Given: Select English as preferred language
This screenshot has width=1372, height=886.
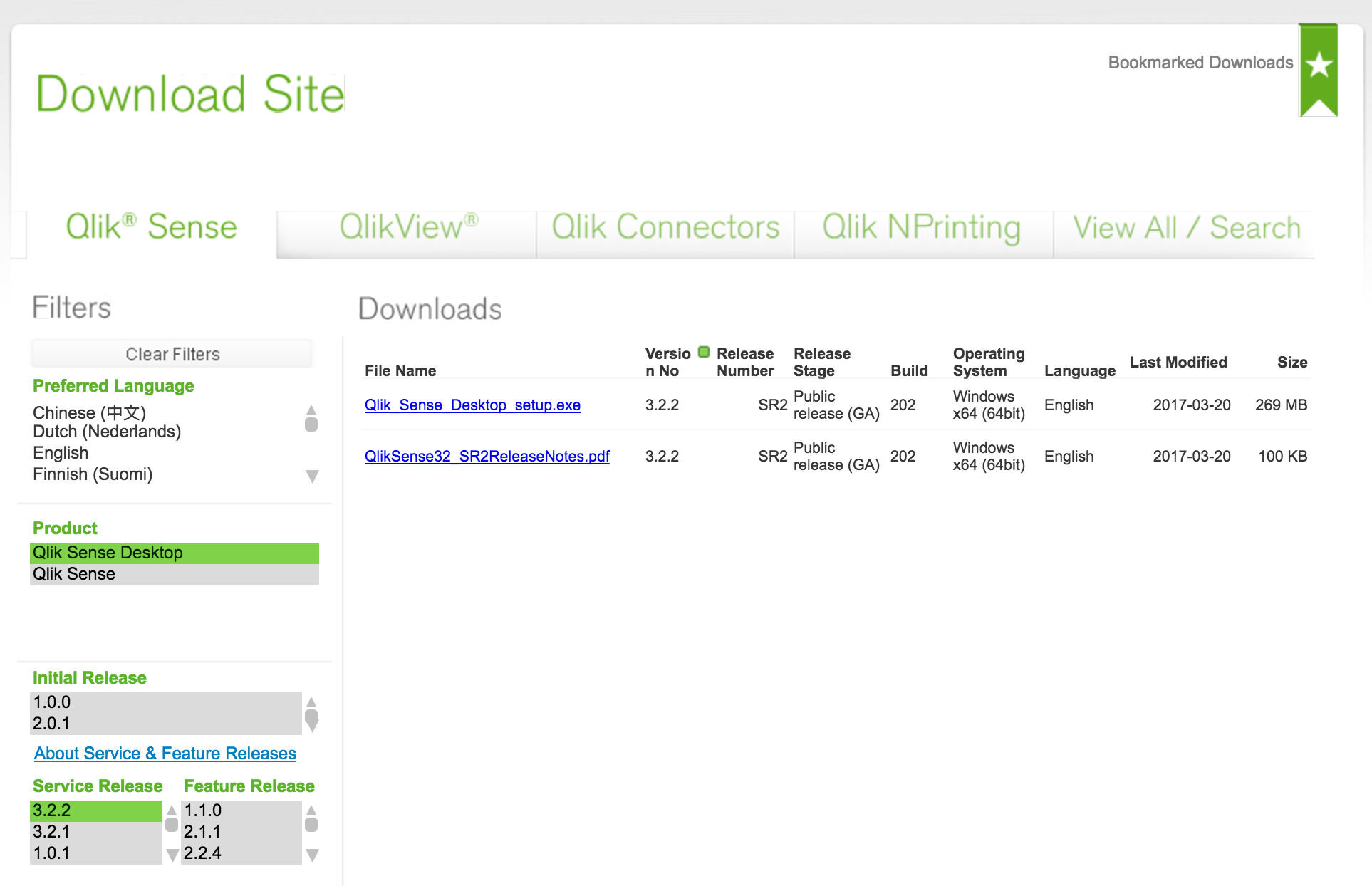Looking at the screenshot, I should click(61, 453).
